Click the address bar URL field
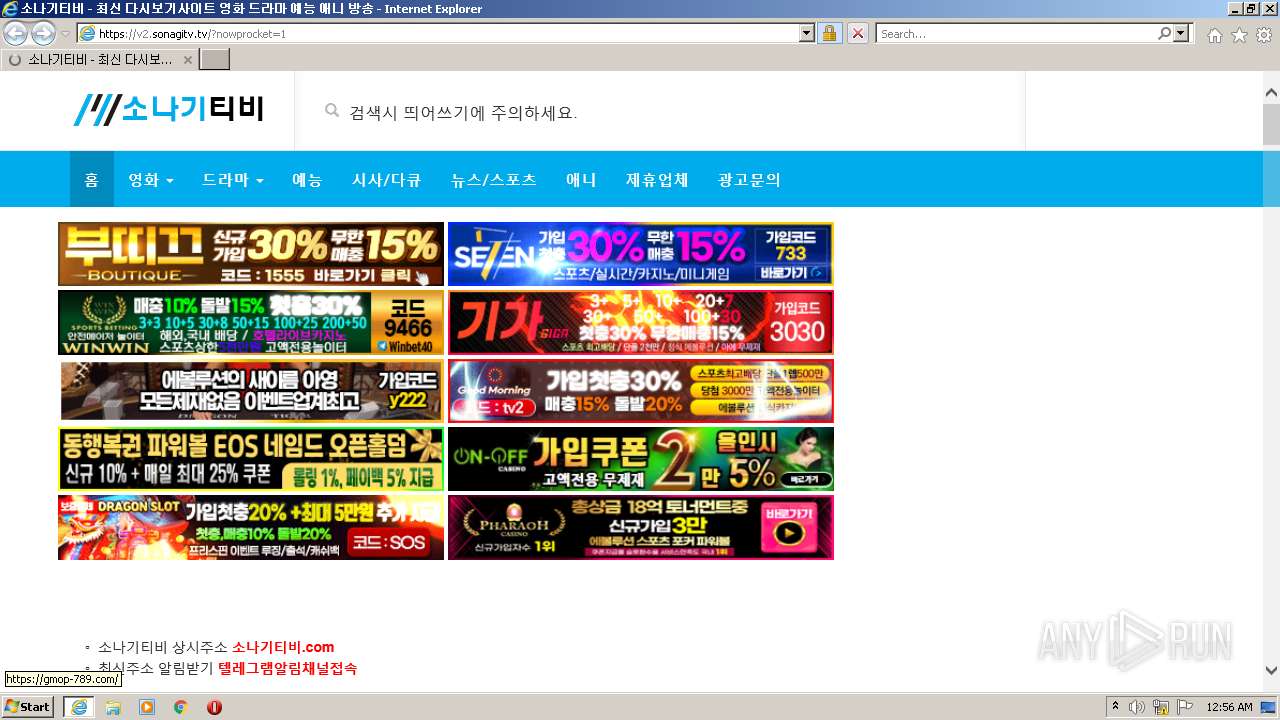The width and height of the screenshot is (1280, 720). coord(447,33)
